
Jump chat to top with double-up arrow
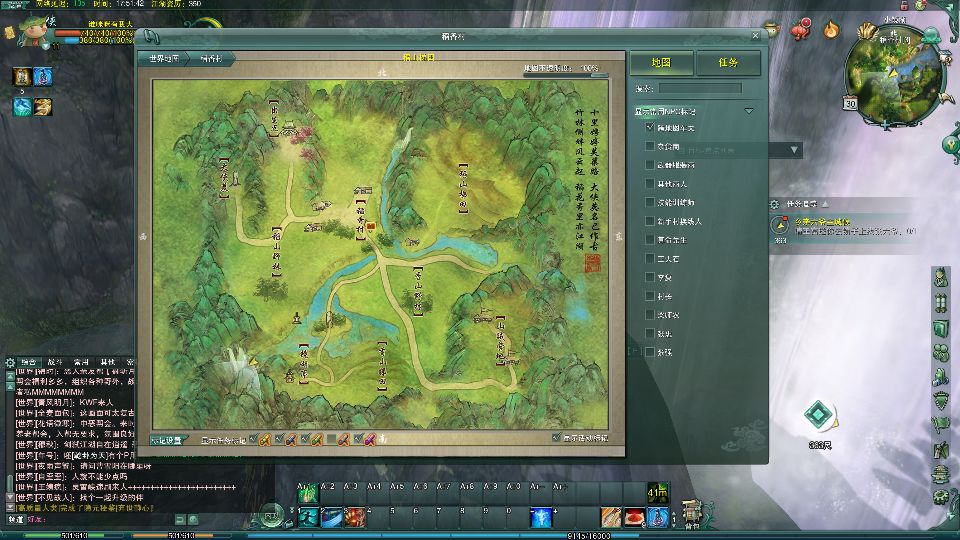tap(10, 378)
